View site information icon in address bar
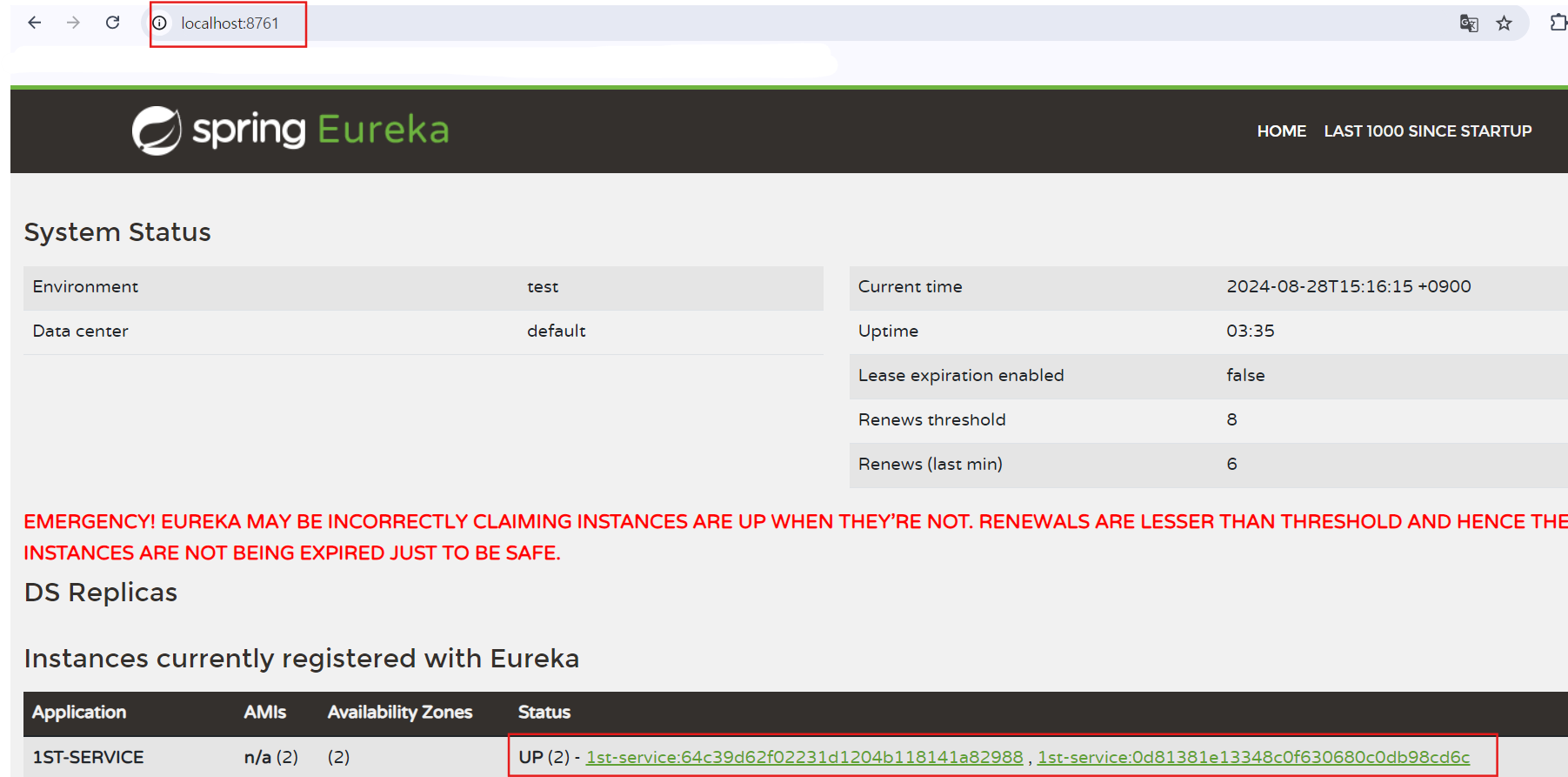Image resolution: width=1568 pixels, height=777 pixels. coord(160,23)
